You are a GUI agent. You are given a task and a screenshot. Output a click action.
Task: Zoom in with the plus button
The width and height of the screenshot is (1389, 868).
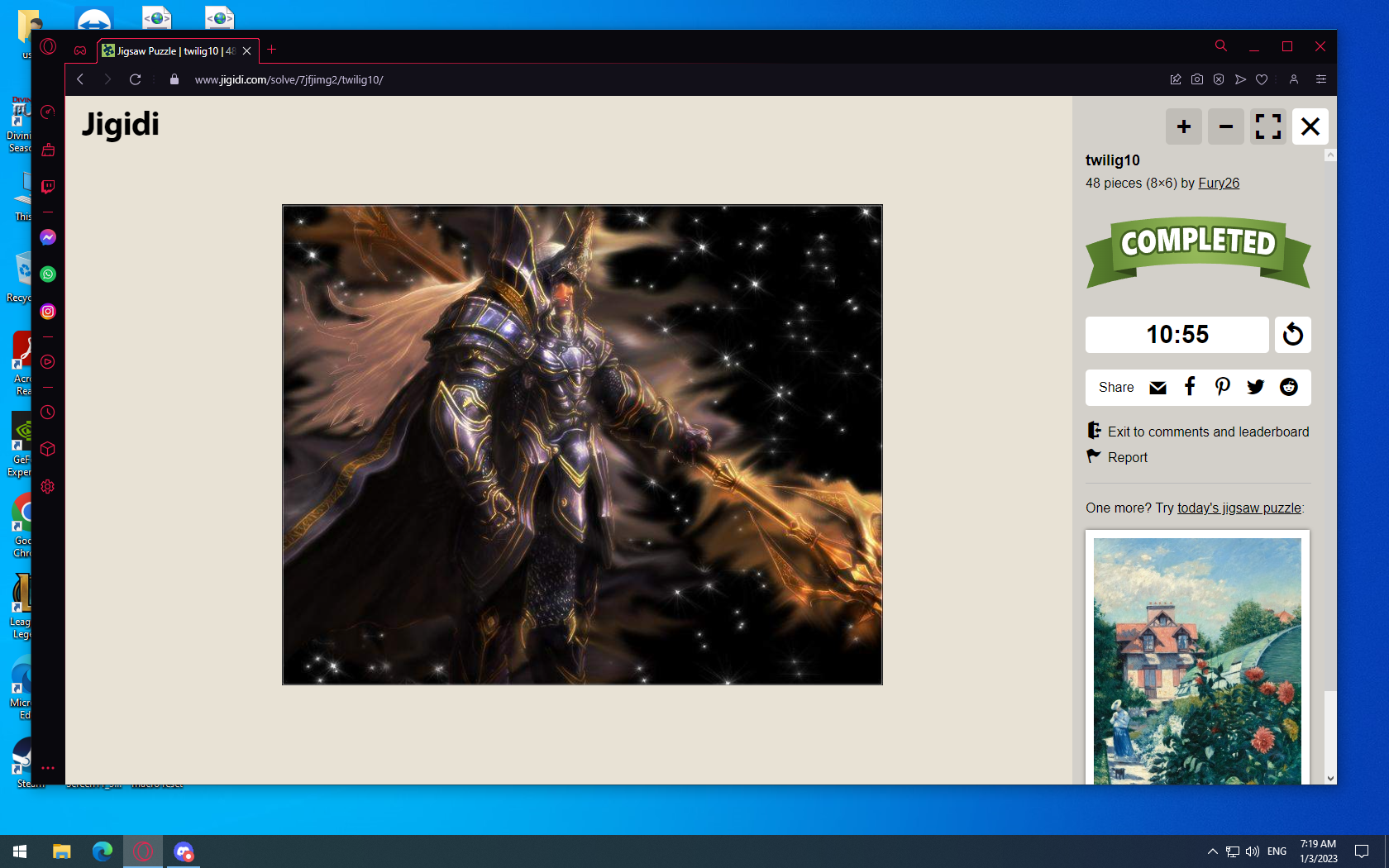[x=1184, y=126]
